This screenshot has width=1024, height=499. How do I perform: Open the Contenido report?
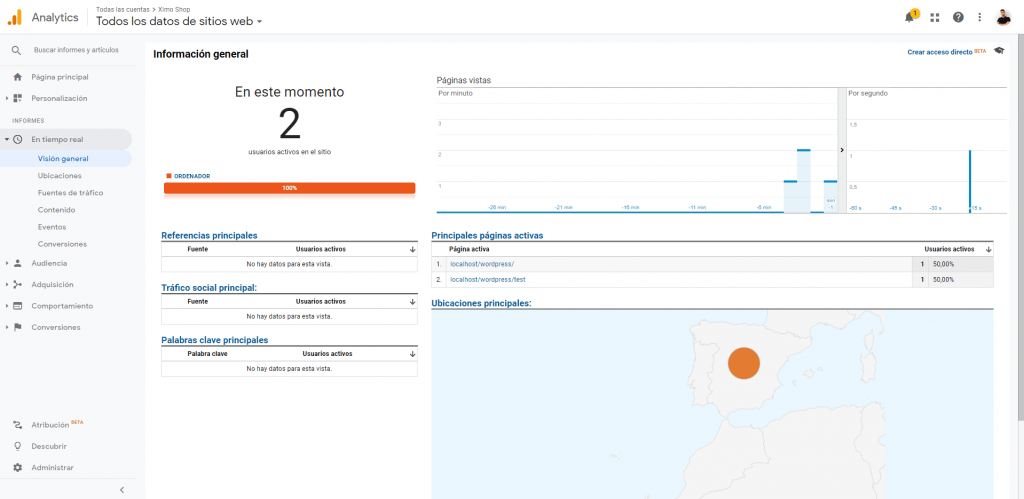[57, 210]
